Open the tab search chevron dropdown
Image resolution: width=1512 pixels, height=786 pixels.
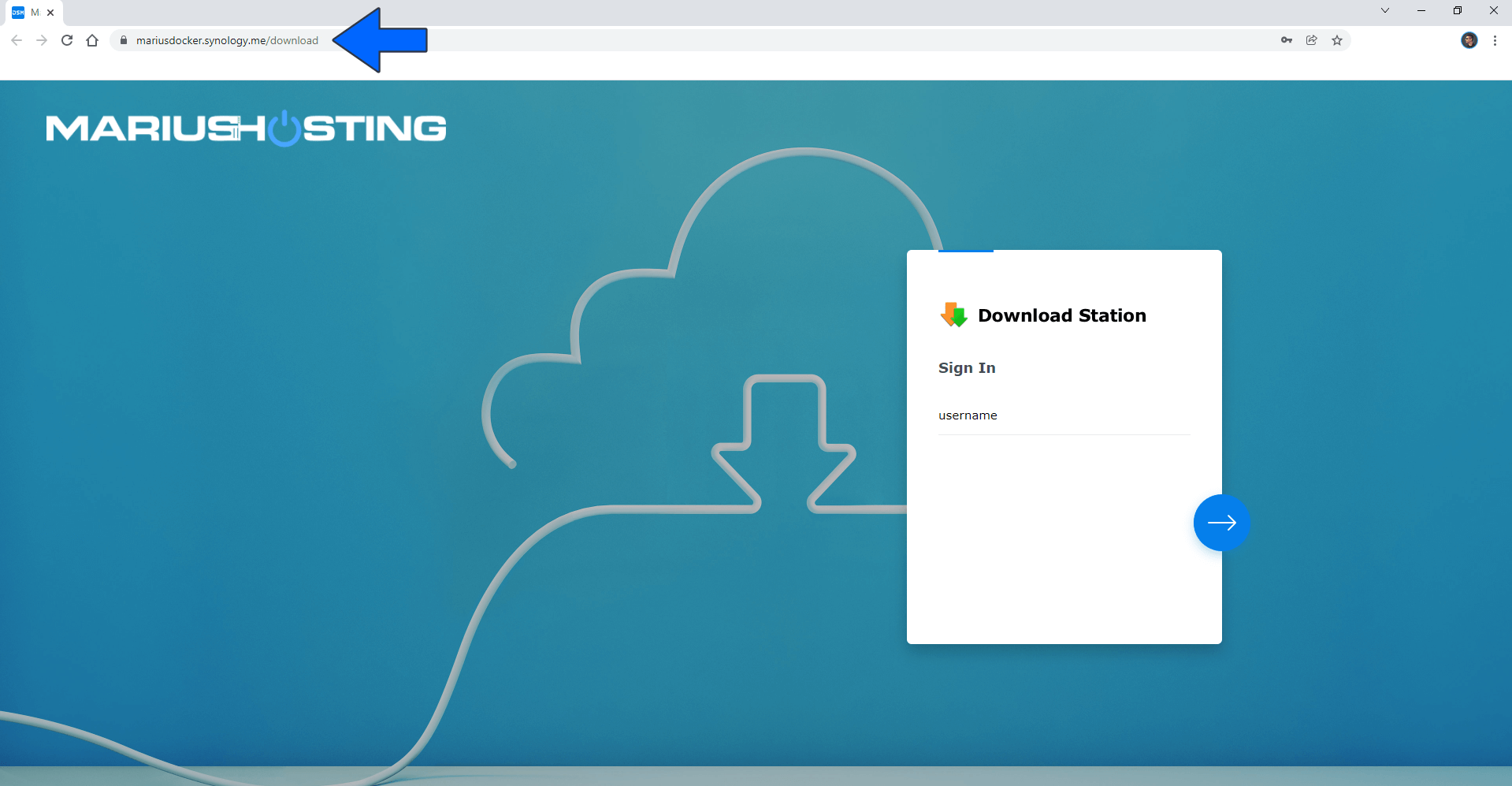(x=1385, y=10)
